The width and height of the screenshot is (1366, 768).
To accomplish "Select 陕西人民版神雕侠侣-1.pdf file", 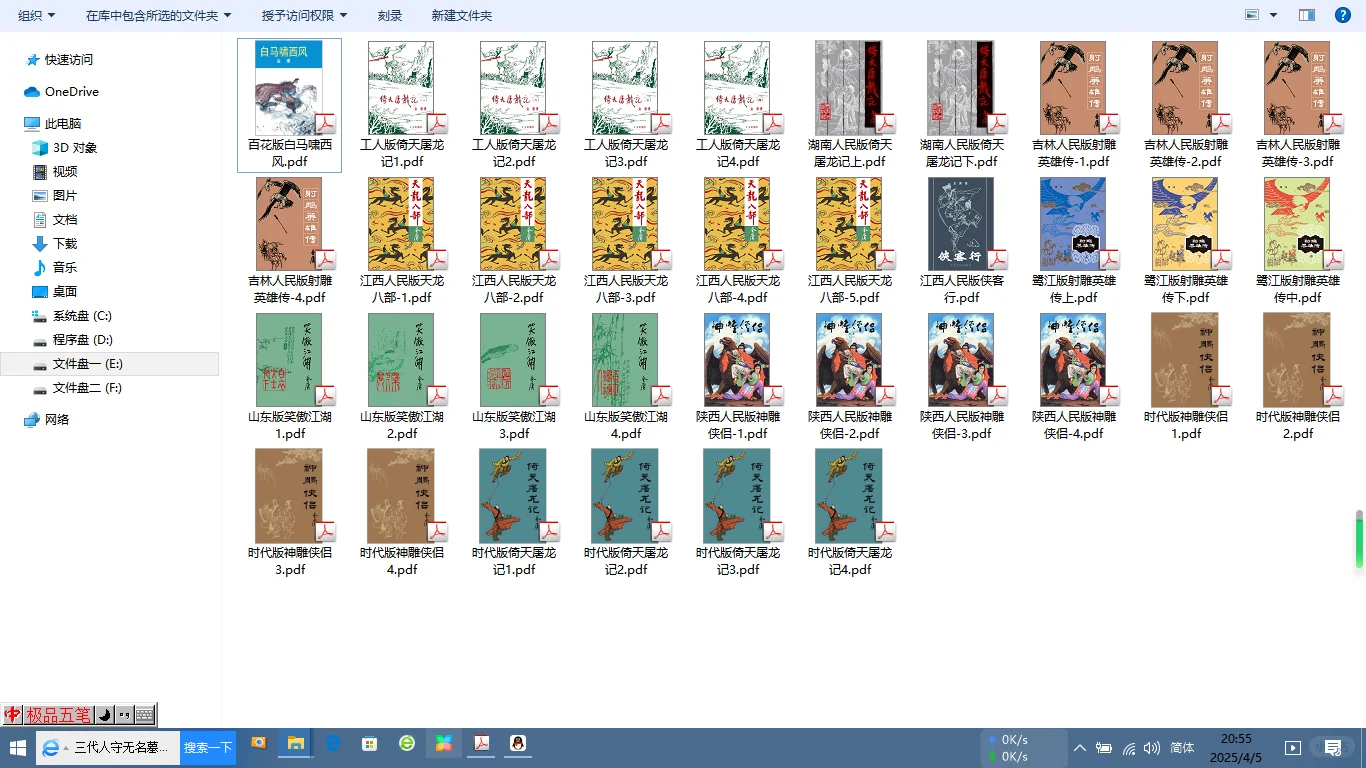I will pos(737,377).
